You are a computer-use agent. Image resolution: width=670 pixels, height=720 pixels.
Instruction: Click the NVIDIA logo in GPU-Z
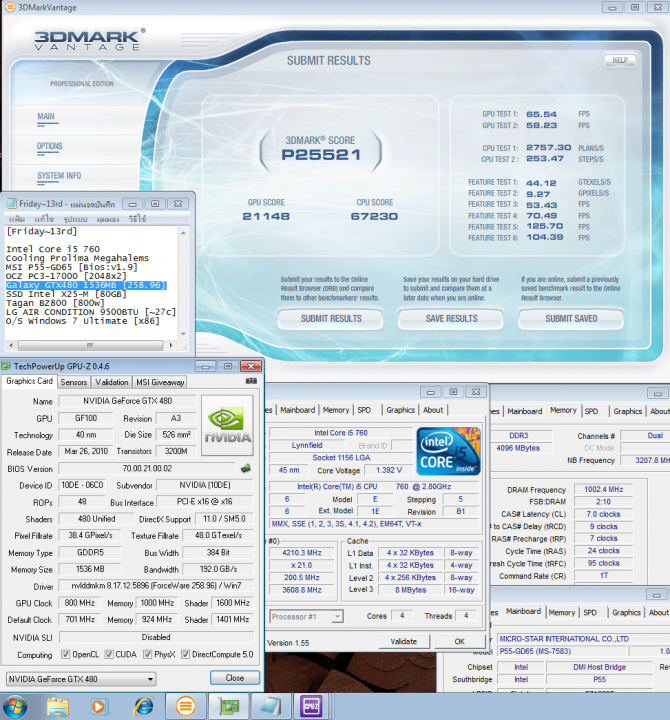(x=227, y=425)
